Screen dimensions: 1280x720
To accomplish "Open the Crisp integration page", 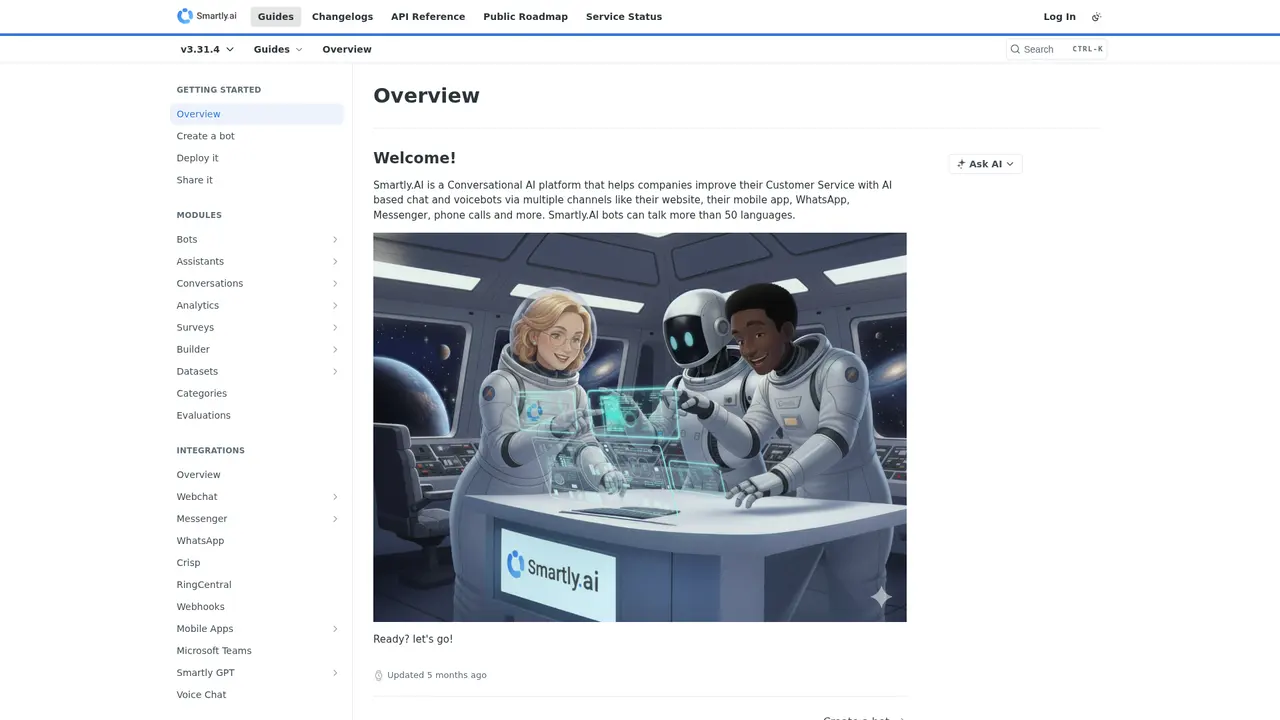I will 257,563.
